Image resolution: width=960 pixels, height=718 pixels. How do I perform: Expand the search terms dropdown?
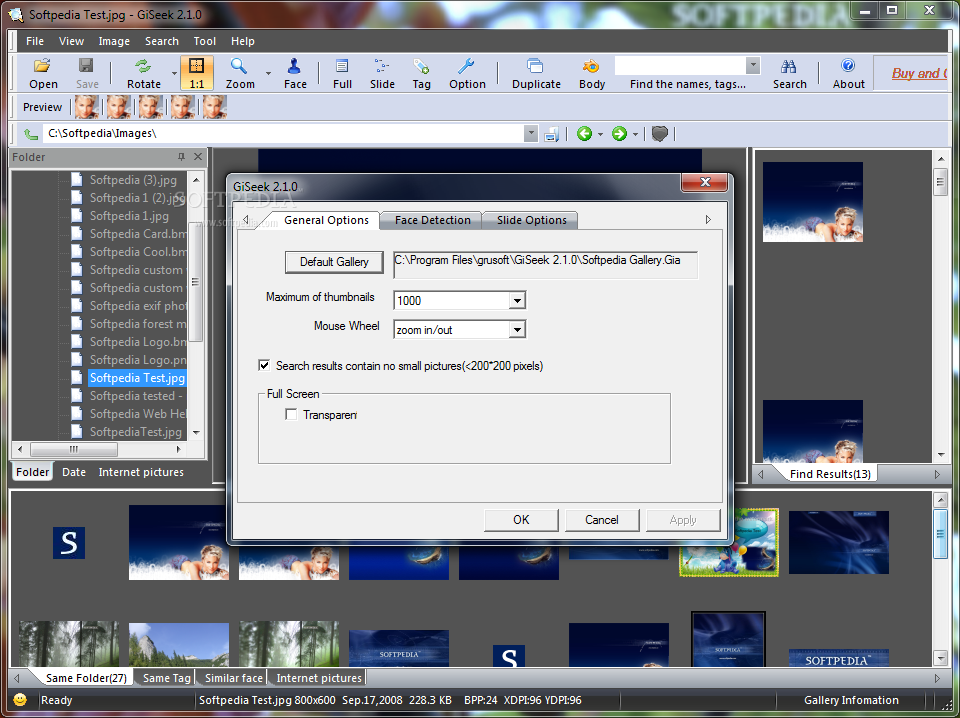[753, 65]
